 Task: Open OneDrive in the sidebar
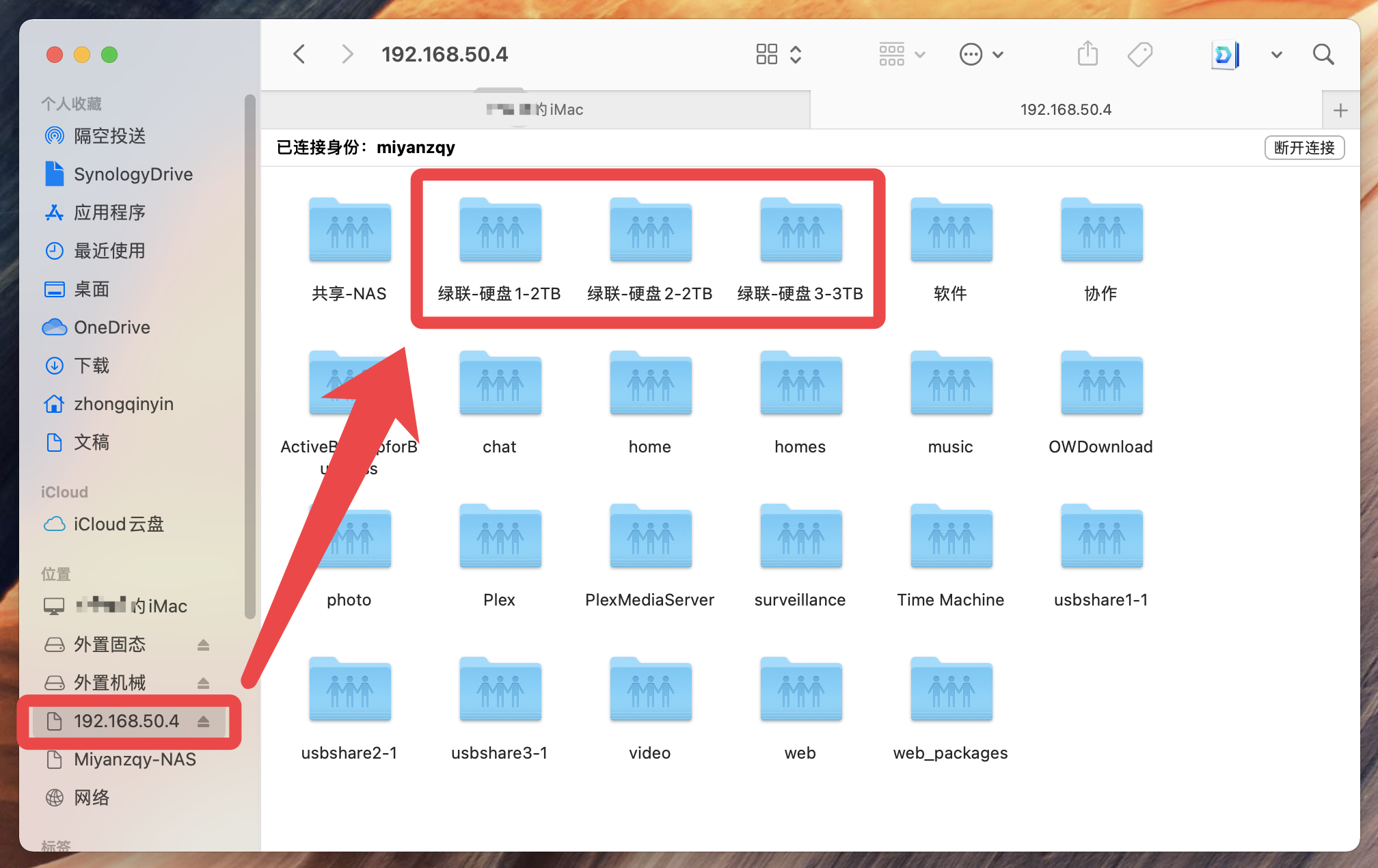point(111,327)
